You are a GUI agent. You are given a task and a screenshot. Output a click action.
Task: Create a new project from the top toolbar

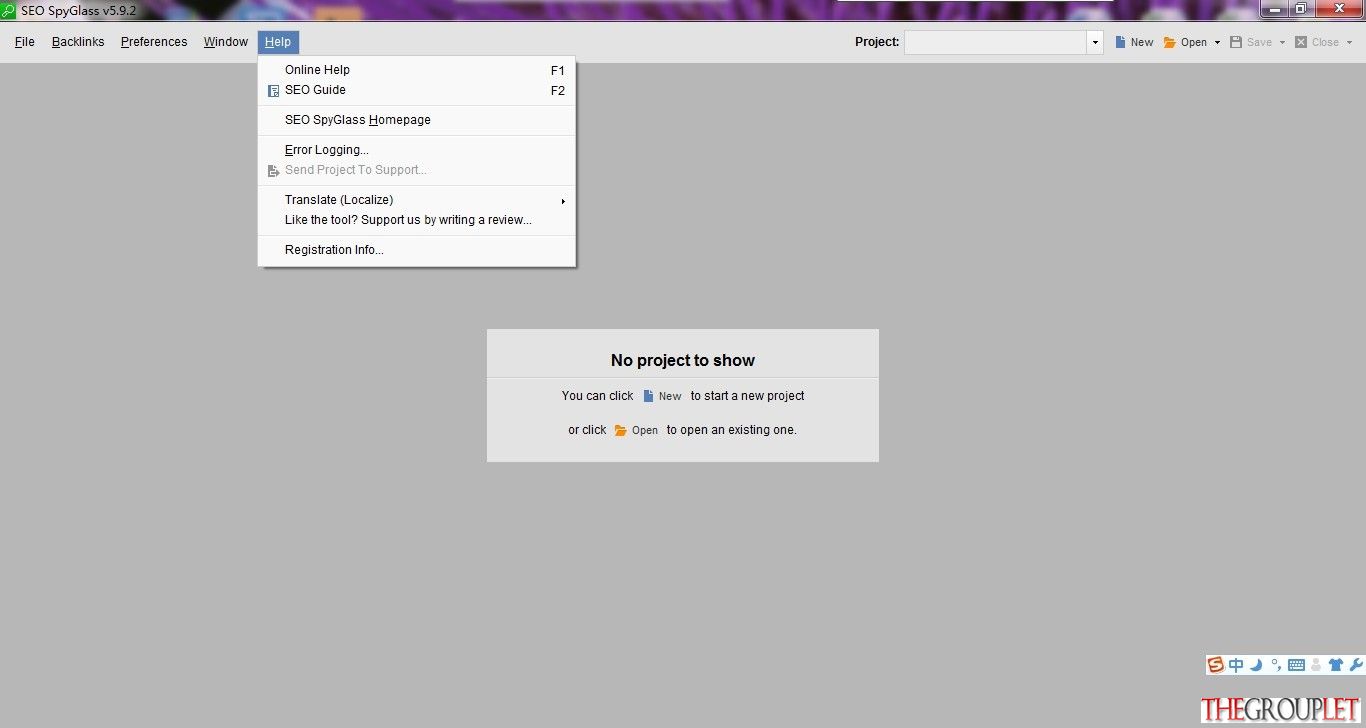pyautogui.click(x=1134, y=42)
